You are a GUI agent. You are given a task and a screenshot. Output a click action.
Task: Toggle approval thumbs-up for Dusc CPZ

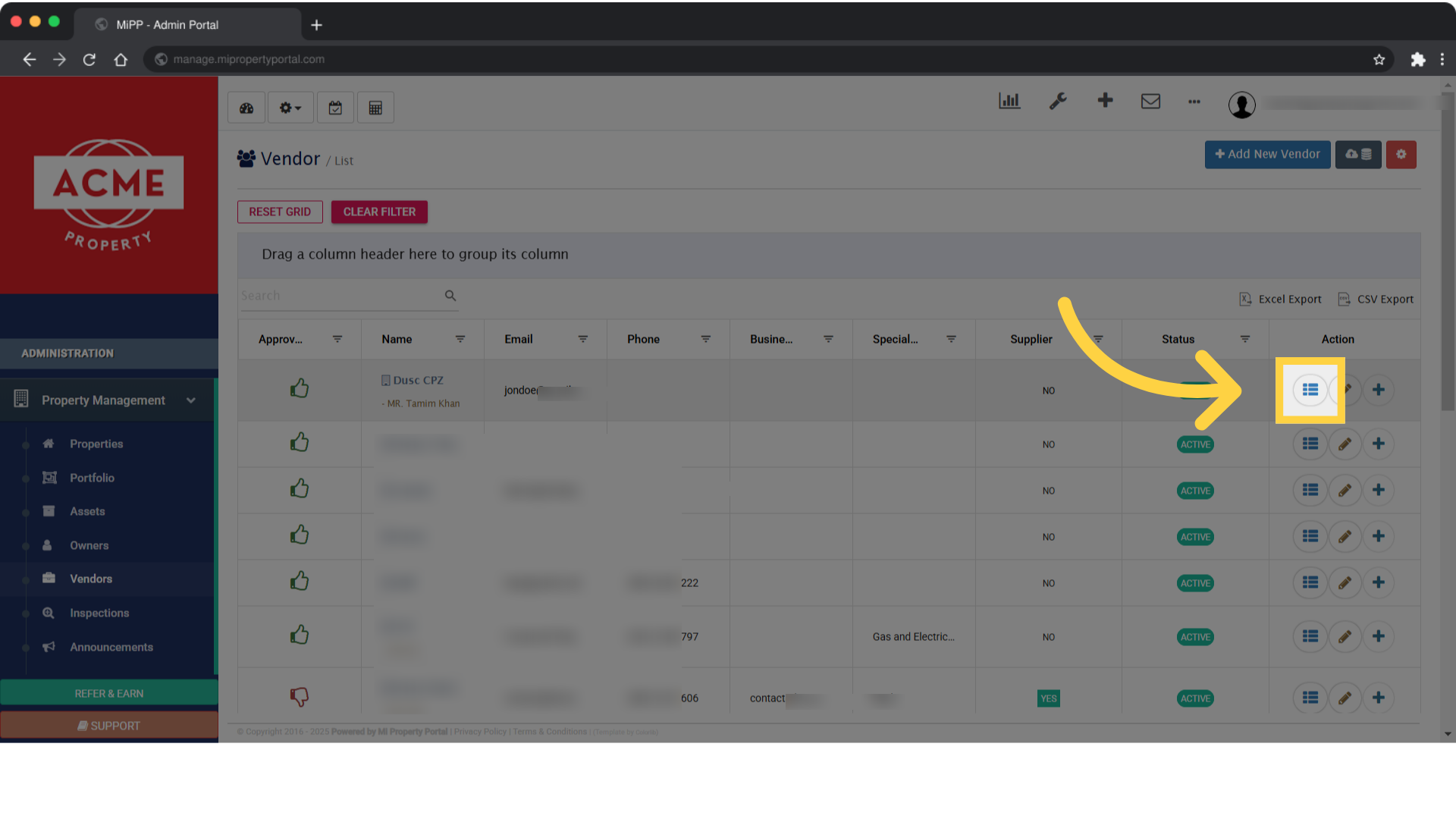(x=300, y=388)
